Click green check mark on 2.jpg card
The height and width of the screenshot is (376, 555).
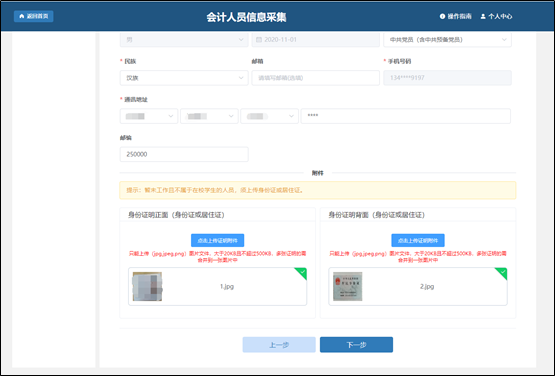[x=502, y=272]
